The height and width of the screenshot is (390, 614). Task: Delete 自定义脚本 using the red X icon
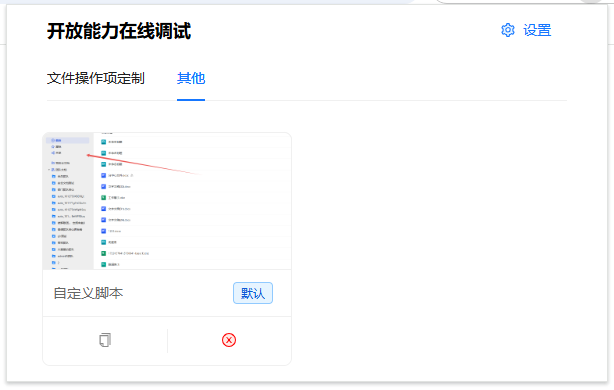pyautogui.click(x=229, y=340)
